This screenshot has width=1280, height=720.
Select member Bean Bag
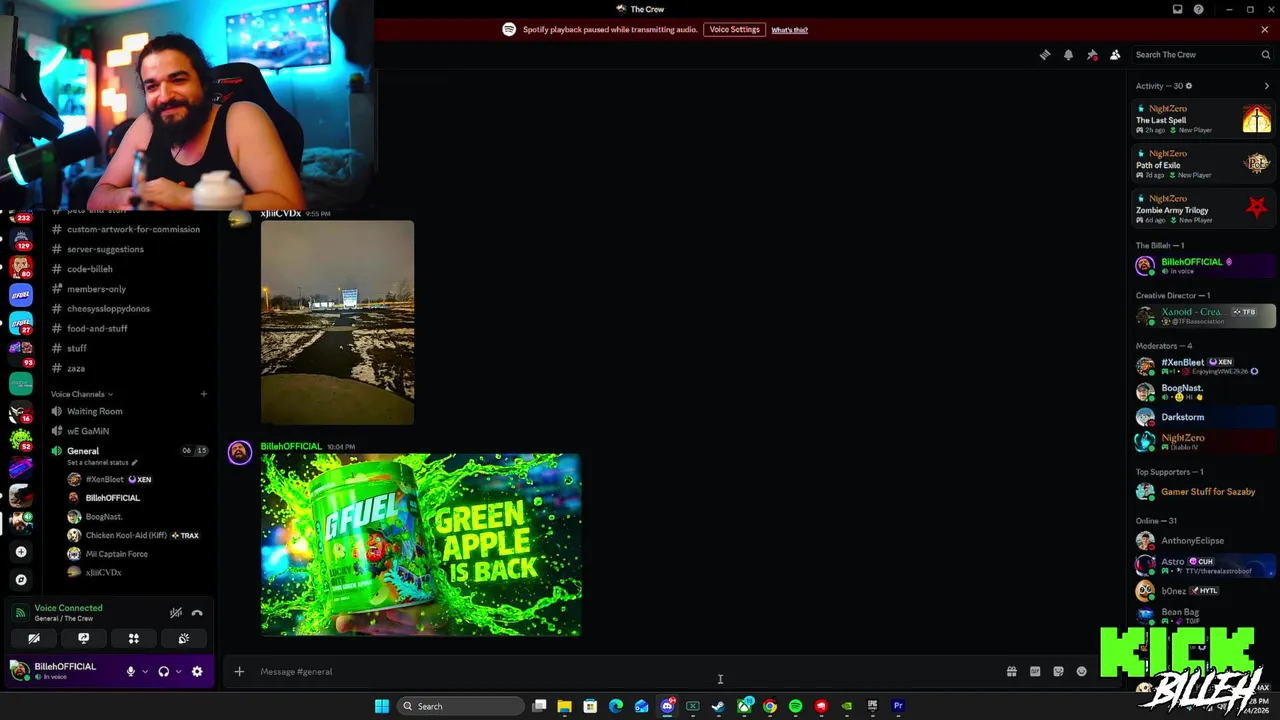click(1204, 615)
